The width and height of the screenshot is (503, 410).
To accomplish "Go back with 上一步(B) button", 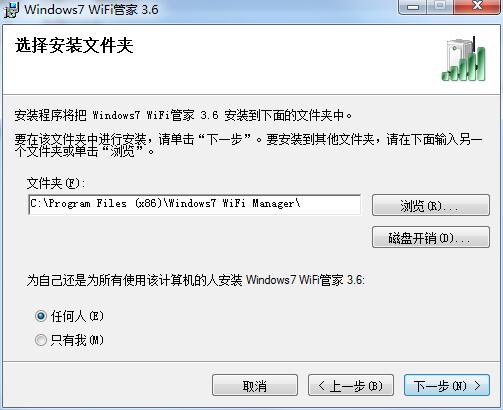I will 351,385.
